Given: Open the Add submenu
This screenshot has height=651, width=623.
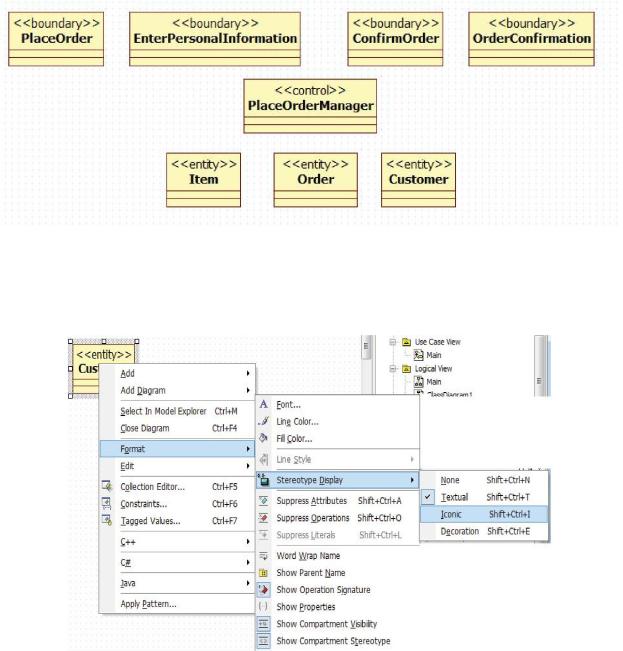Looking at the screenshot, I should coord(177,373).
